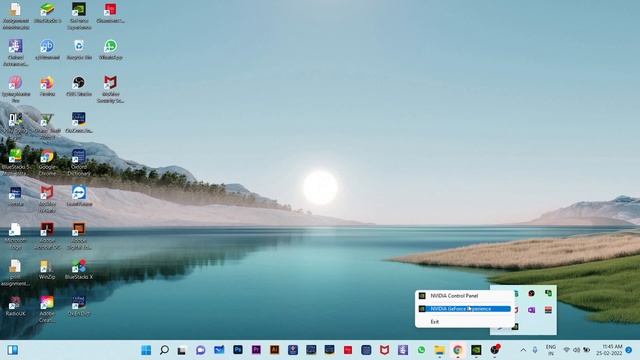This screenshot has width=640, height=360.
Task: Select the Oxford Dictionary desktop shortcut
Action: pos(79,162)
